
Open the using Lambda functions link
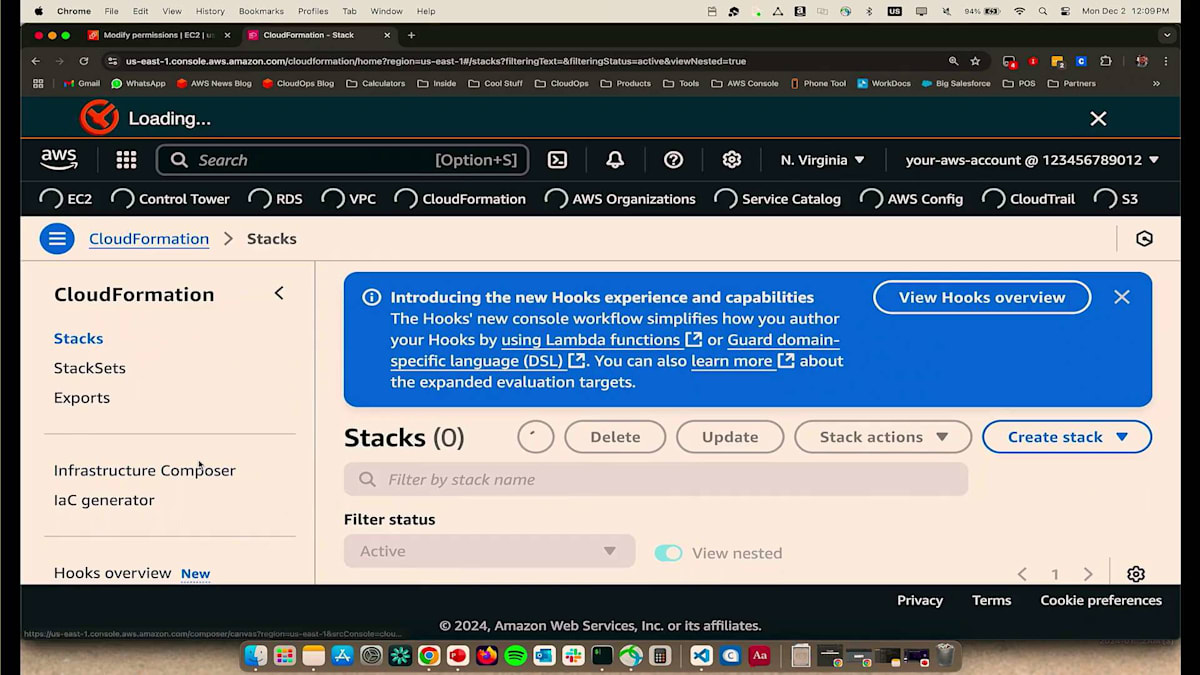601,340
